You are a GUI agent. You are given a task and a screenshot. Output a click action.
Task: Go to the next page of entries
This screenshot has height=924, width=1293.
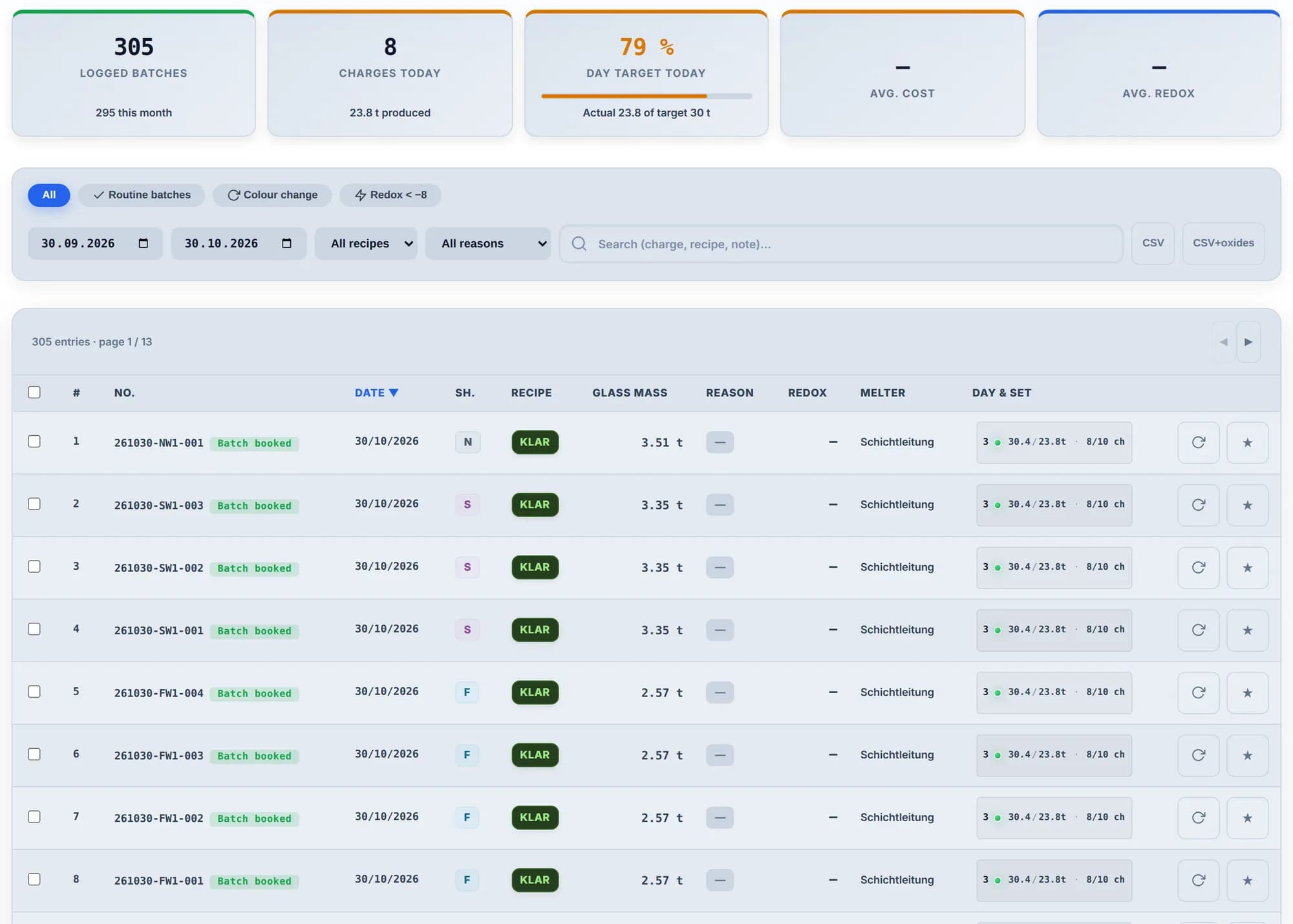pyautogui.click(x=1248, y=342)
